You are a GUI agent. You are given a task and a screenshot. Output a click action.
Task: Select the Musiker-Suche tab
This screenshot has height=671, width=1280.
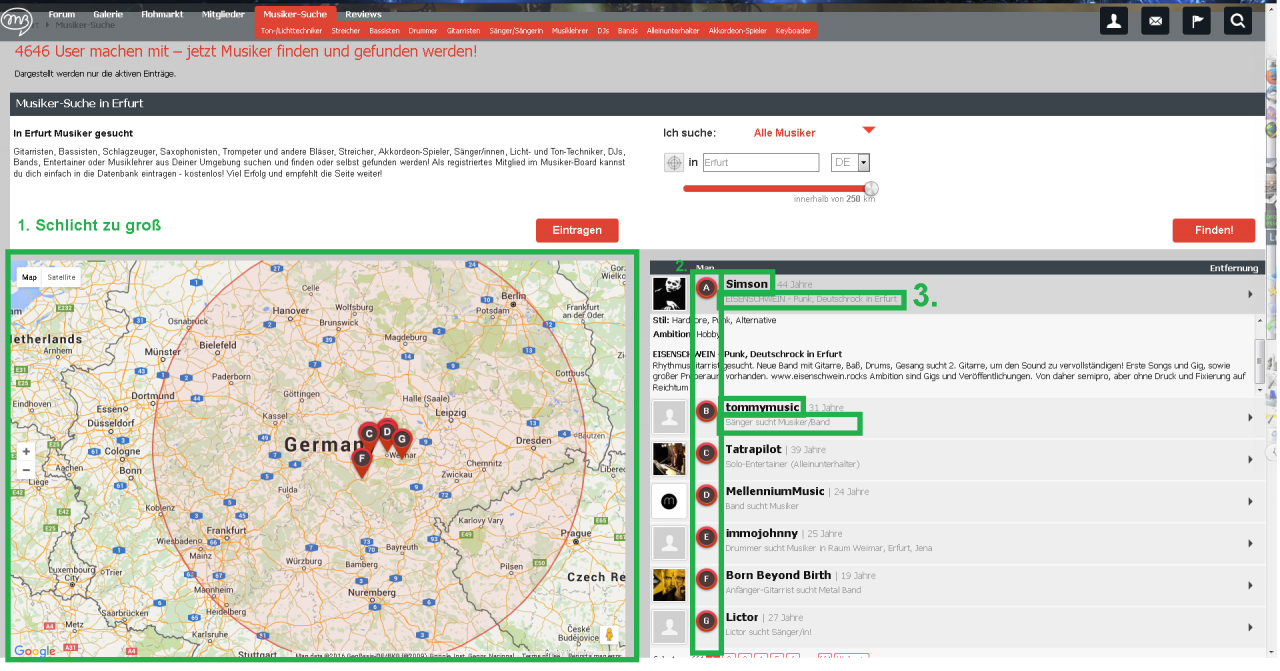(x=295, y=14)
